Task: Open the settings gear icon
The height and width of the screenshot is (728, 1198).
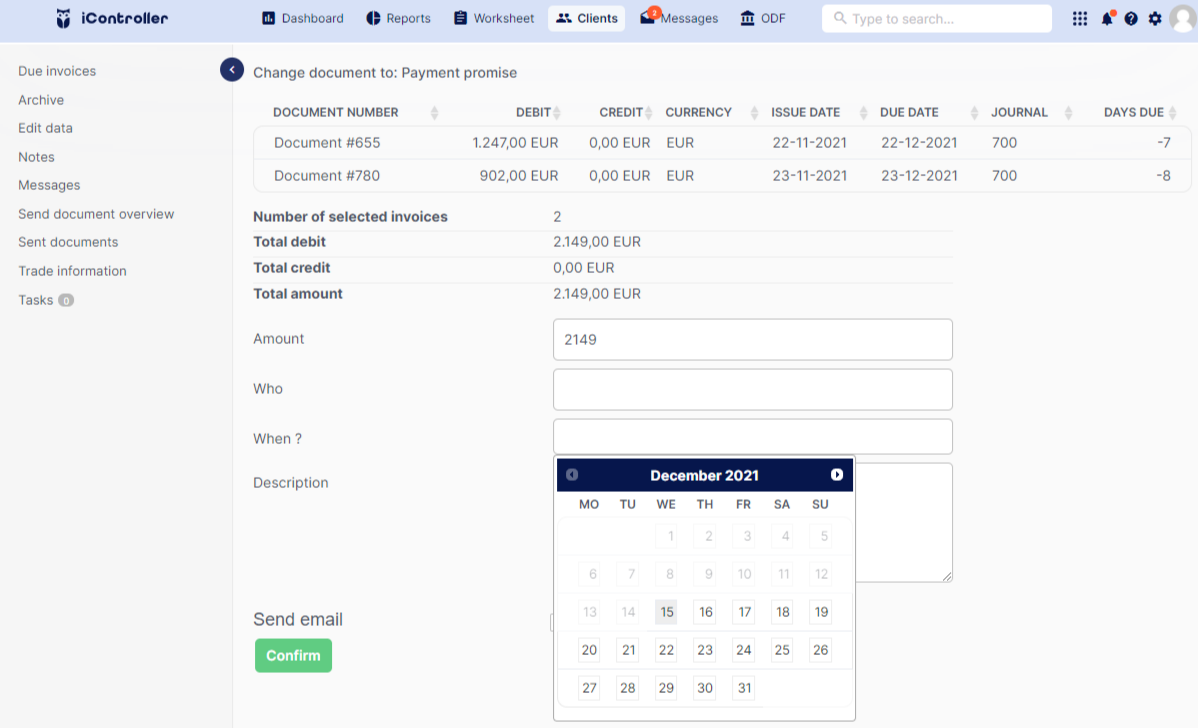Action: [x=1155, y=18]
